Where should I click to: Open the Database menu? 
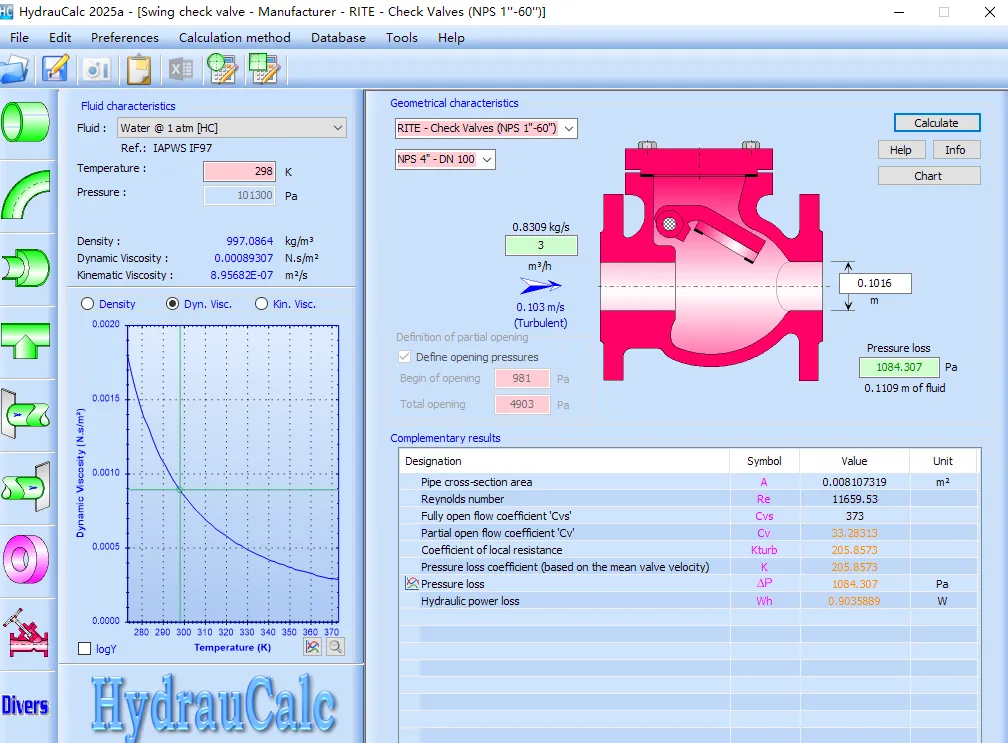[338, 37]
